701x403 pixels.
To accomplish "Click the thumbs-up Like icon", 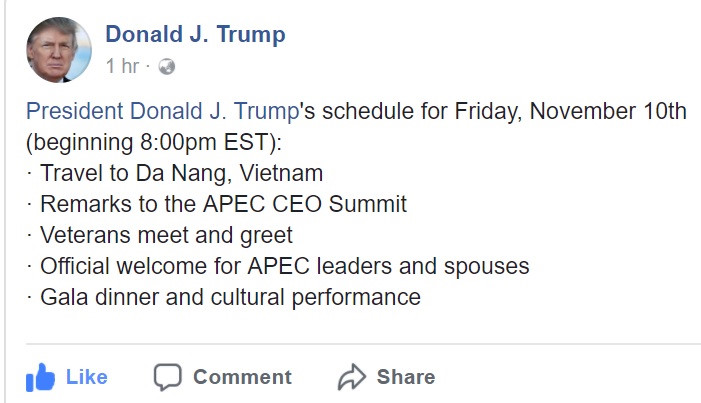I will pos(39,377).
